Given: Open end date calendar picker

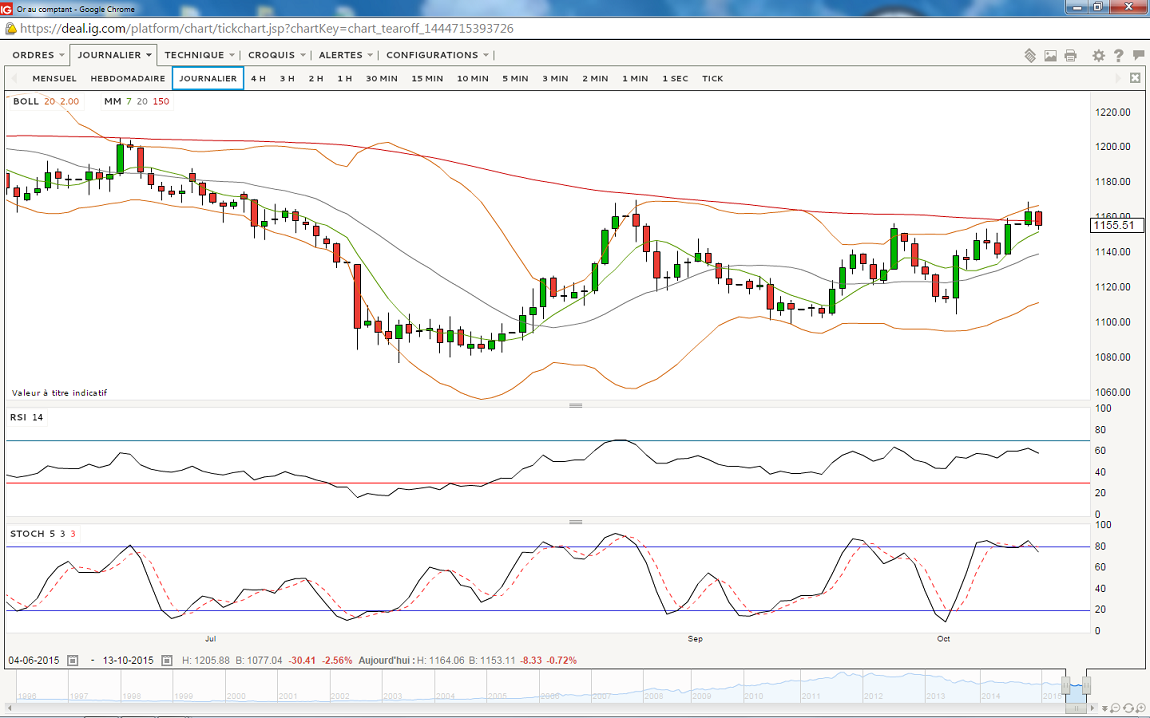Looking at the screenshot, I should [x=167, y=660].
